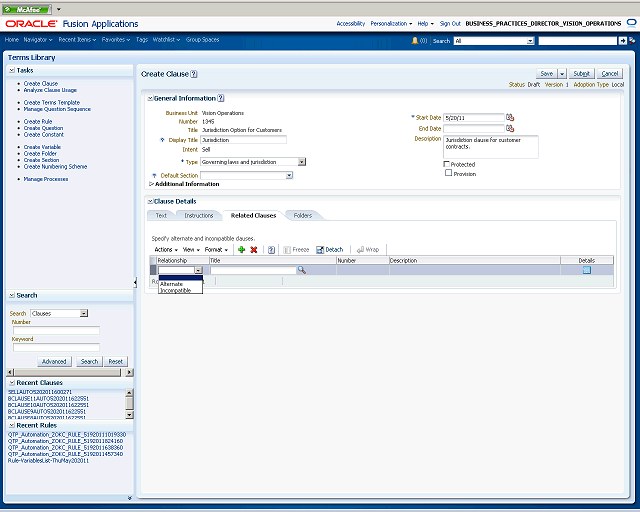This screenshot has width=640, height=512.
Task: Switch to the Text tab
Action: tap(161, 216)
